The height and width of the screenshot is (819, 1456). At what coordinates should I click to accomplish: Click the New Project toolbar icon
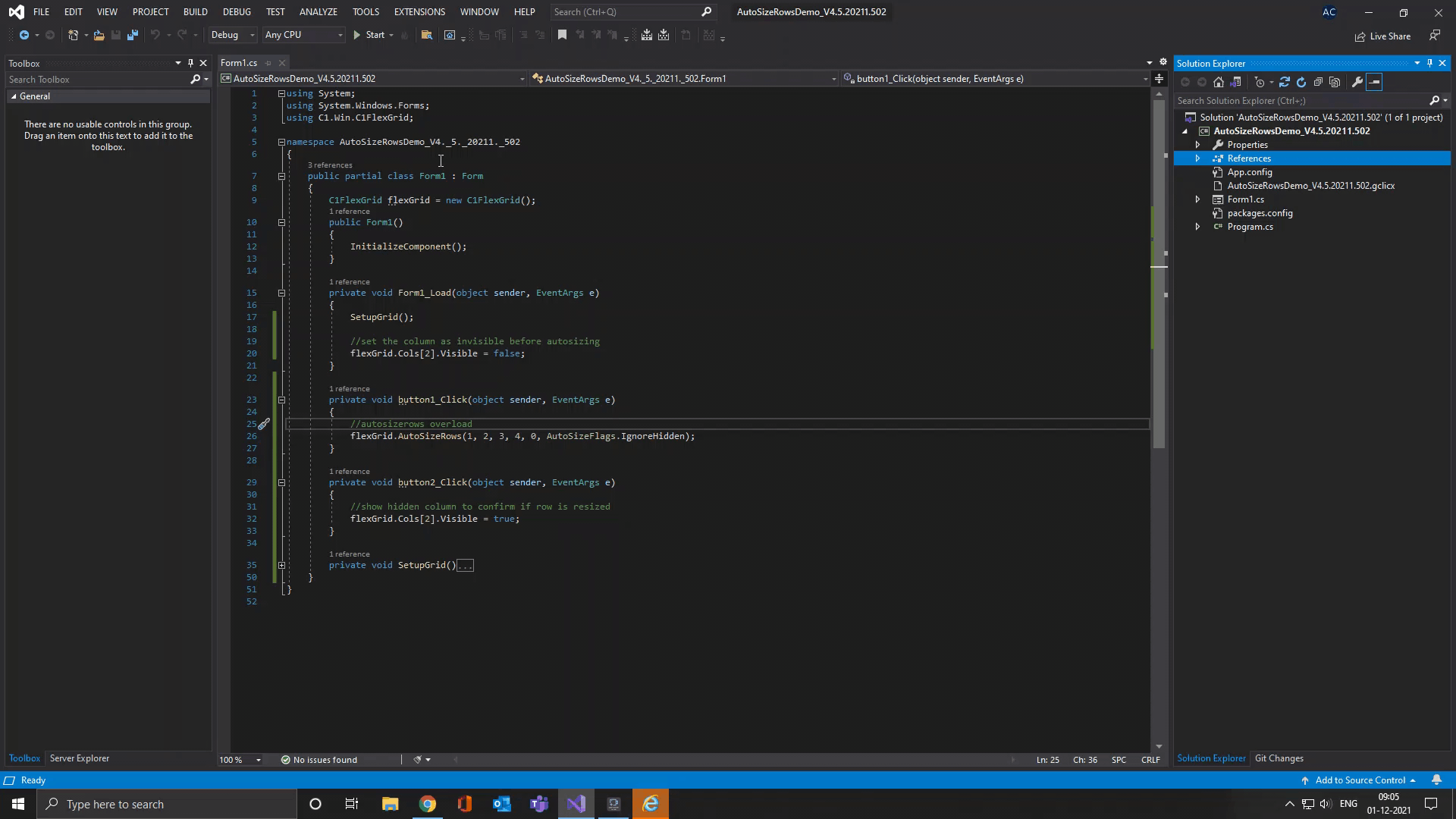pyautogui.click(x=74, y=35)
